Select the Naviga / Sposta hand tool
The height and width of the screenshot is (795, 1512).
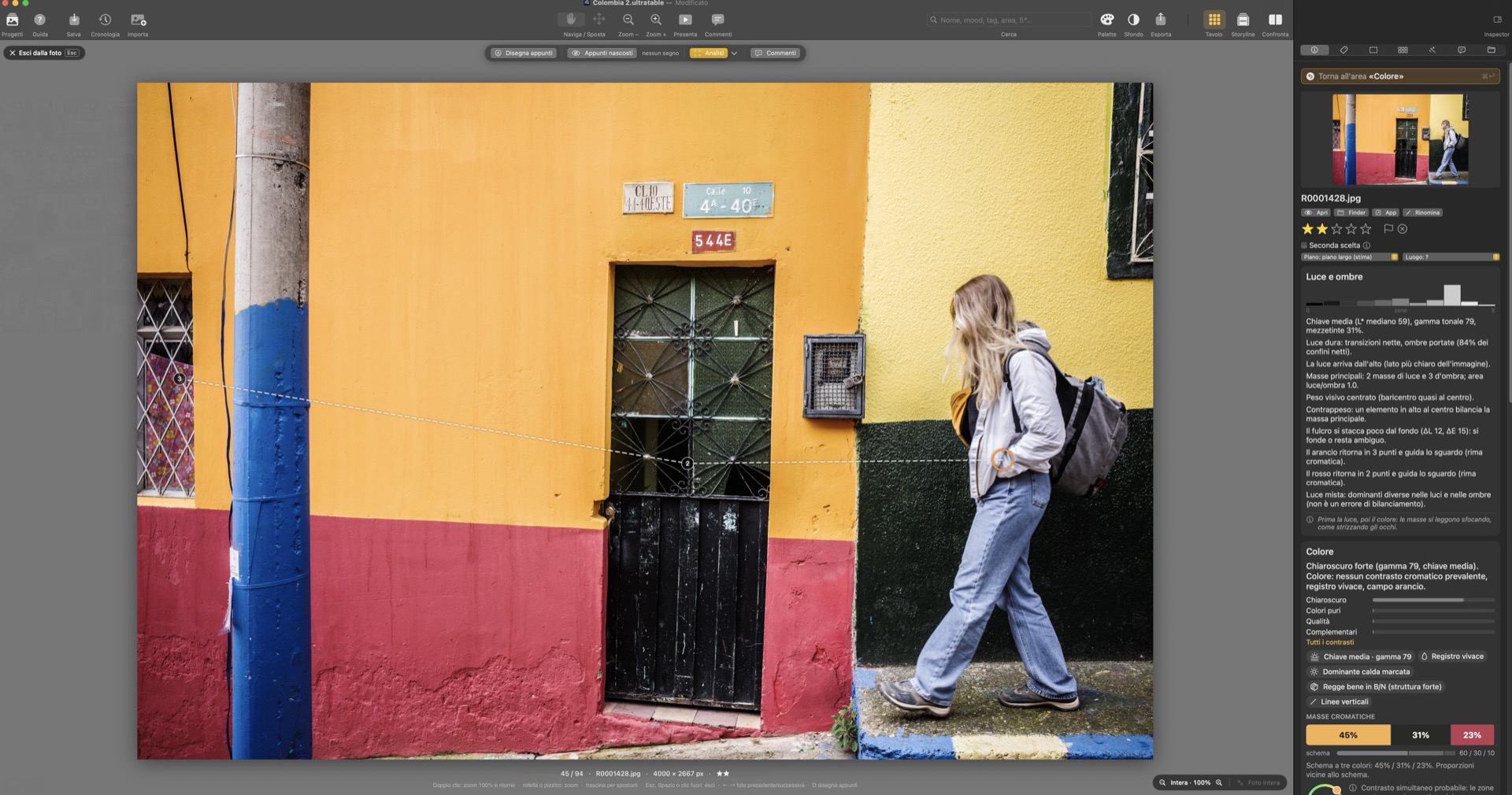tap(571, 20)
